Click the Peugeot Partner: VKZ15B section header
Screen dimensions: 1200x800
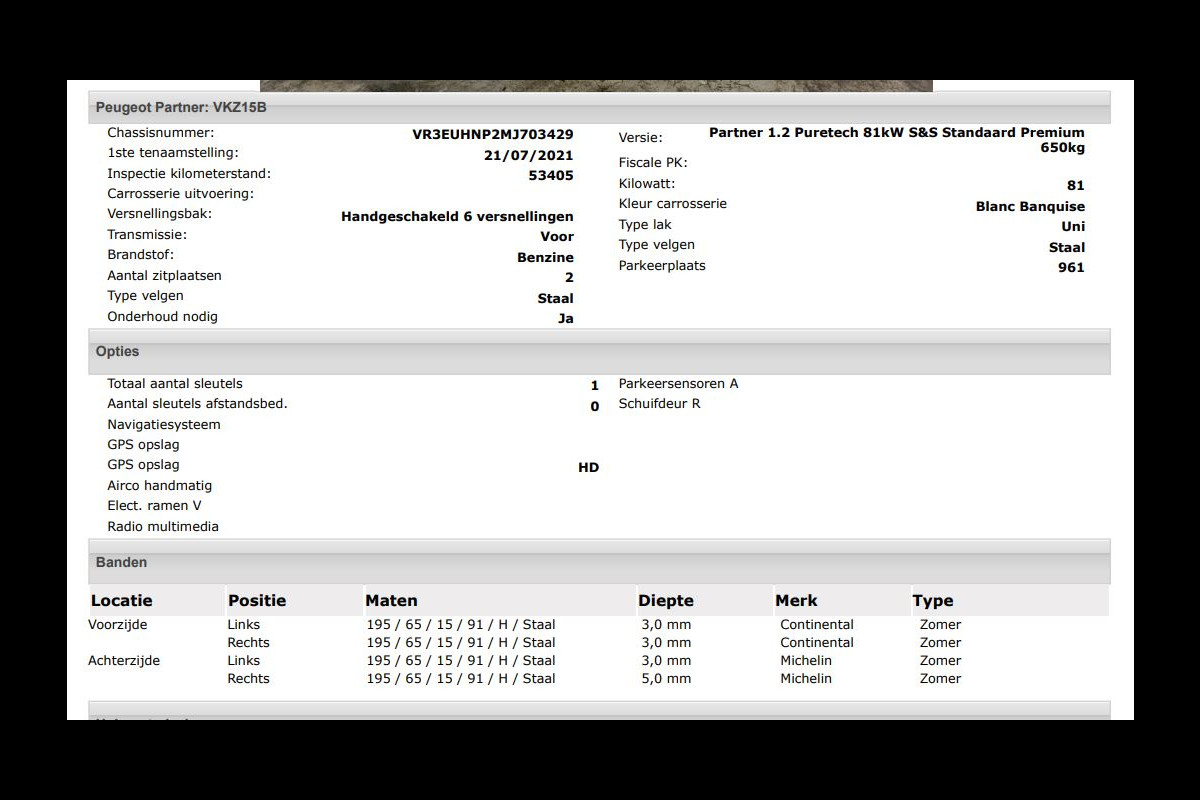click(x=181, y=107)
